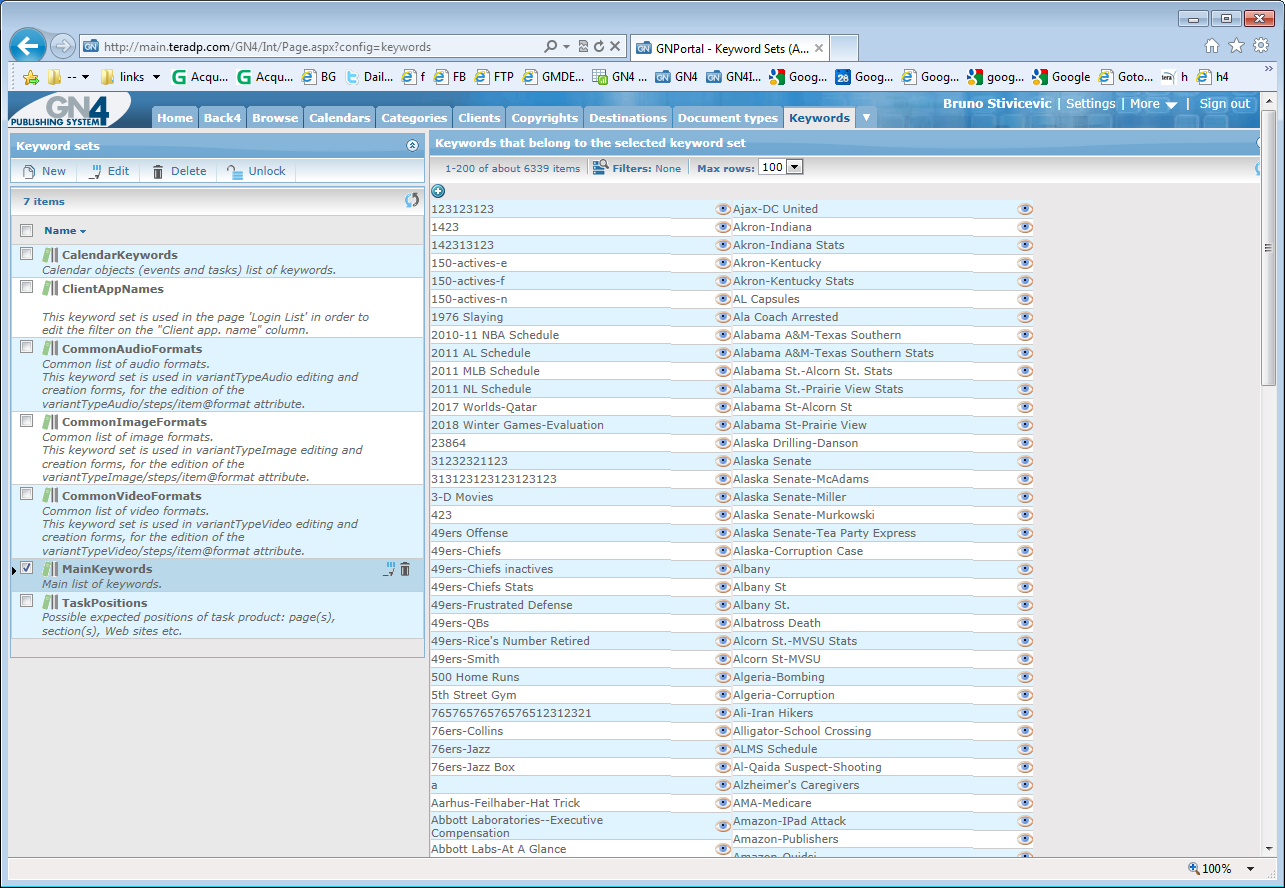Select the Alligator-School Crossing keyword
This screenshot has height=888, width=1285.
tap(802, 731)
